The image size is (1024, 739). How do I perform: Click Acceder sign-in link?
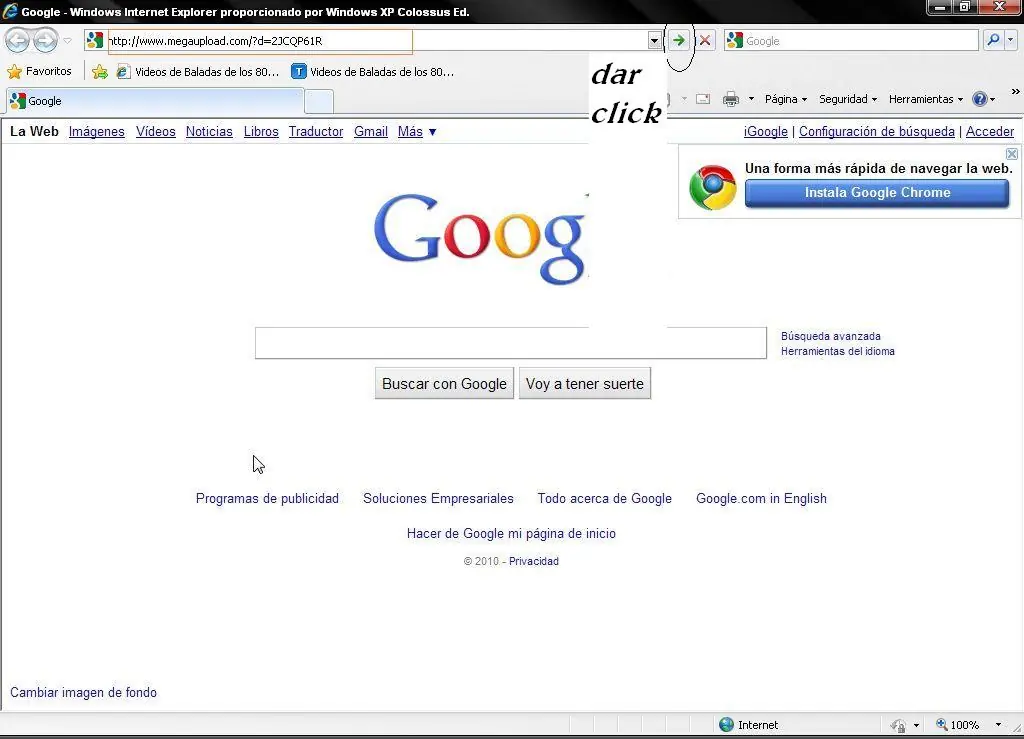[x=990, y=131]
